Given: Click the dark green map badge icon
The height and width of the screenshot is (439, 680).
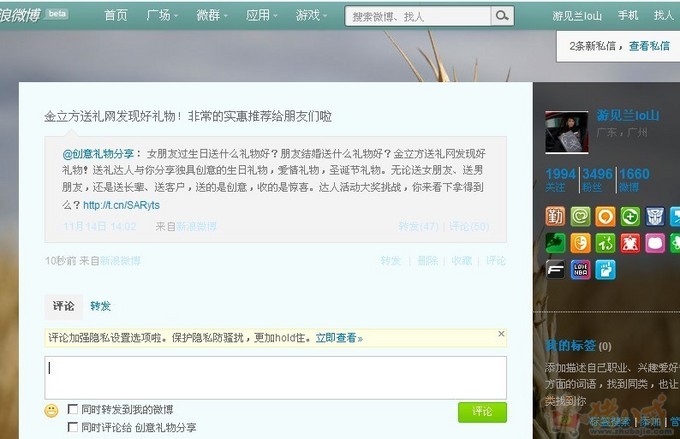Looking at the screenshot, I should (555, 243).
